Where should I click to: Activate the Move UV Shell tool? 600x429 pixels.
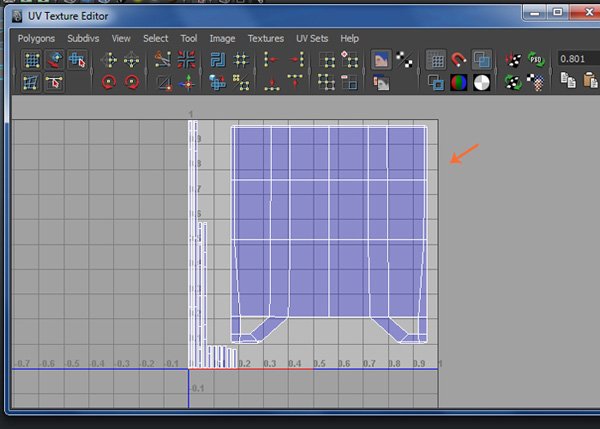pyautogui.click(x=55, y=60)
